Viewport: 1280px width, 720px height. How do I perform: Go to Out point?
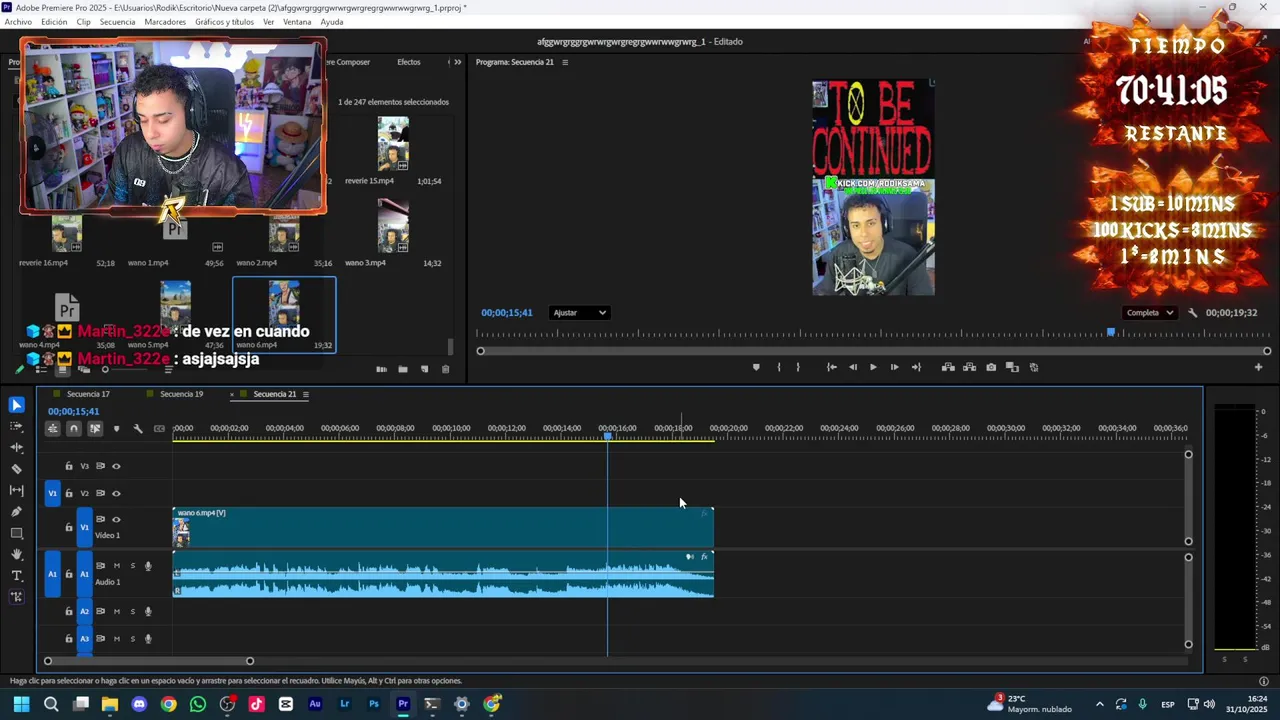coord(916,367)
